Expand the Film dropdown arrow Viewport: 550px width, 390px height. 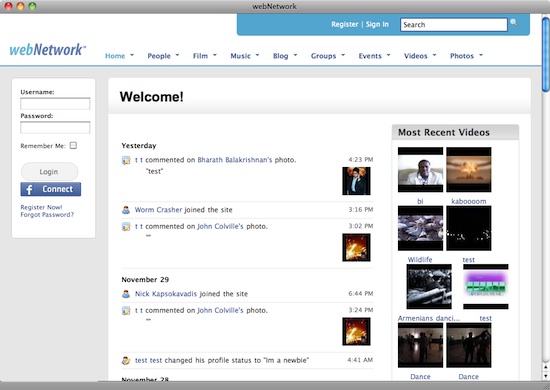pyautogui.click(x=215, y=55)
